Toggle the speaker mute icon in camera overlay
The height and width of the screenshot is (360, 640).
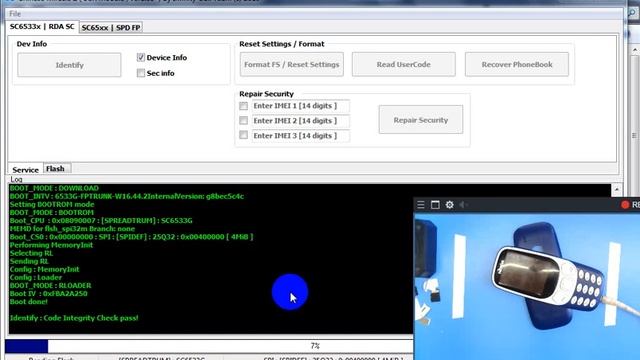pyautogui.click(x=463, y=204)
